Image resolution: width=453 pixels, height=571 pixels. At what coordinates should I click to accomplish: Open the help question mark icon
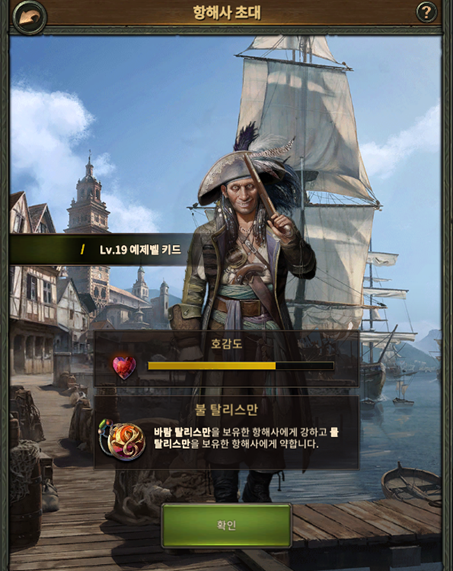point(426,12)
